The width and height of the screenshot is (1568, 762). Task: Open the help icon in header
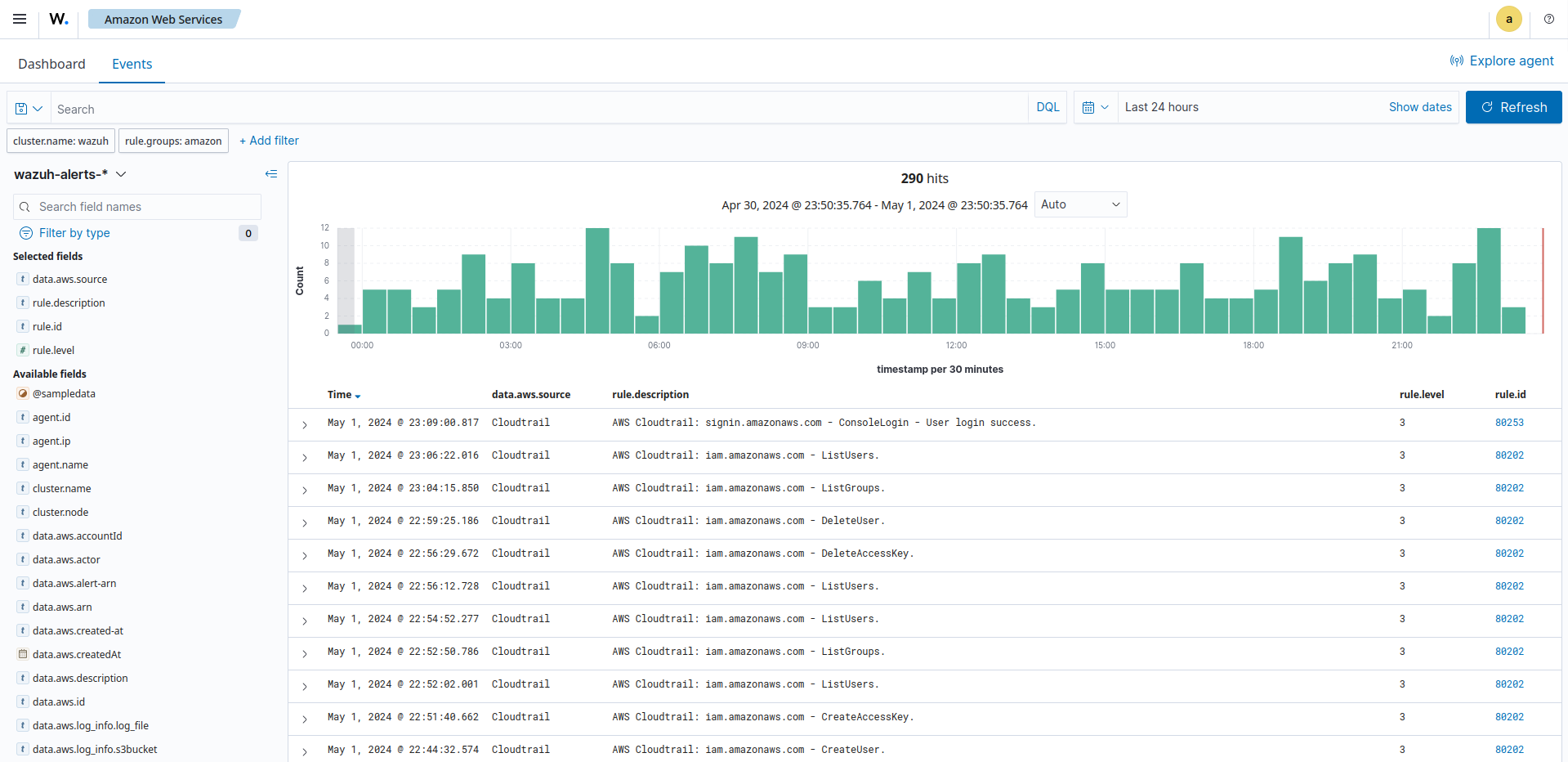(x=1548, y=19)
